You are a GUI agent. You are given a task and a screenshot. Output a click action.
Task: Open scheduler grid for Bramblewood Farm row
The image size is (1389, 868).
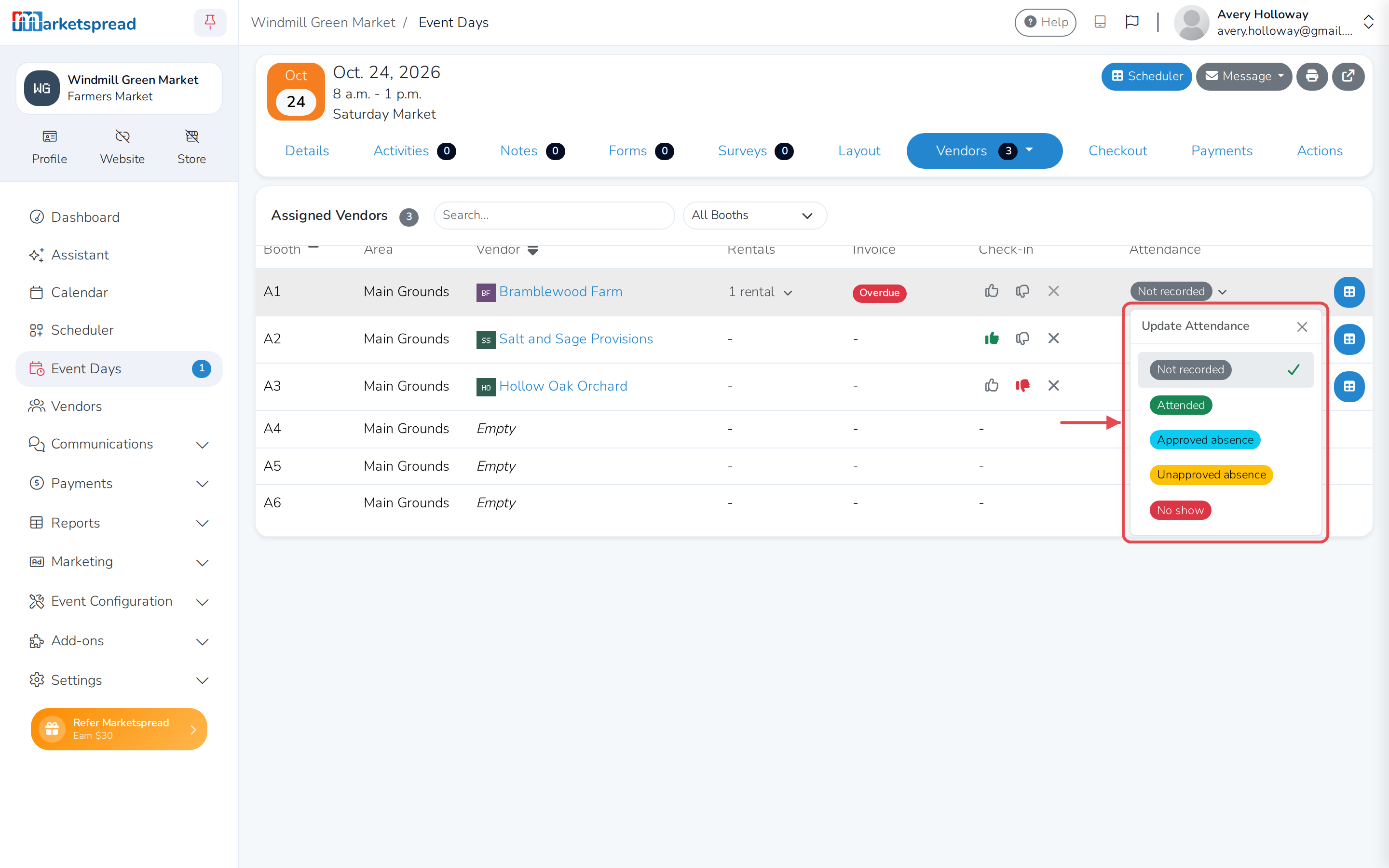(x=1349, y=292)
